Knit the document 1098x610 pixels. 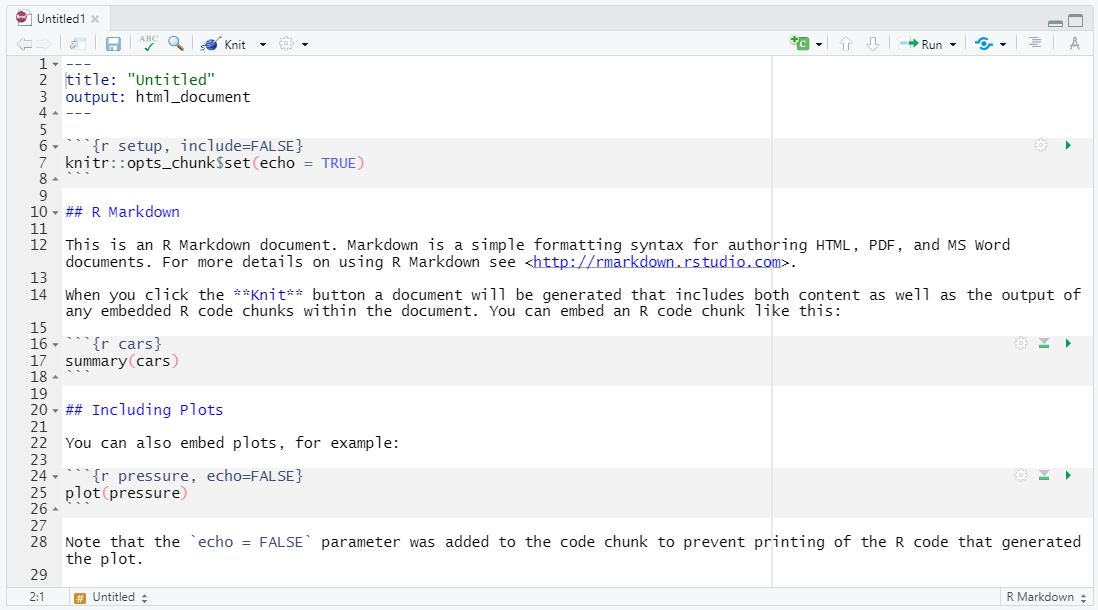point(224,44)
